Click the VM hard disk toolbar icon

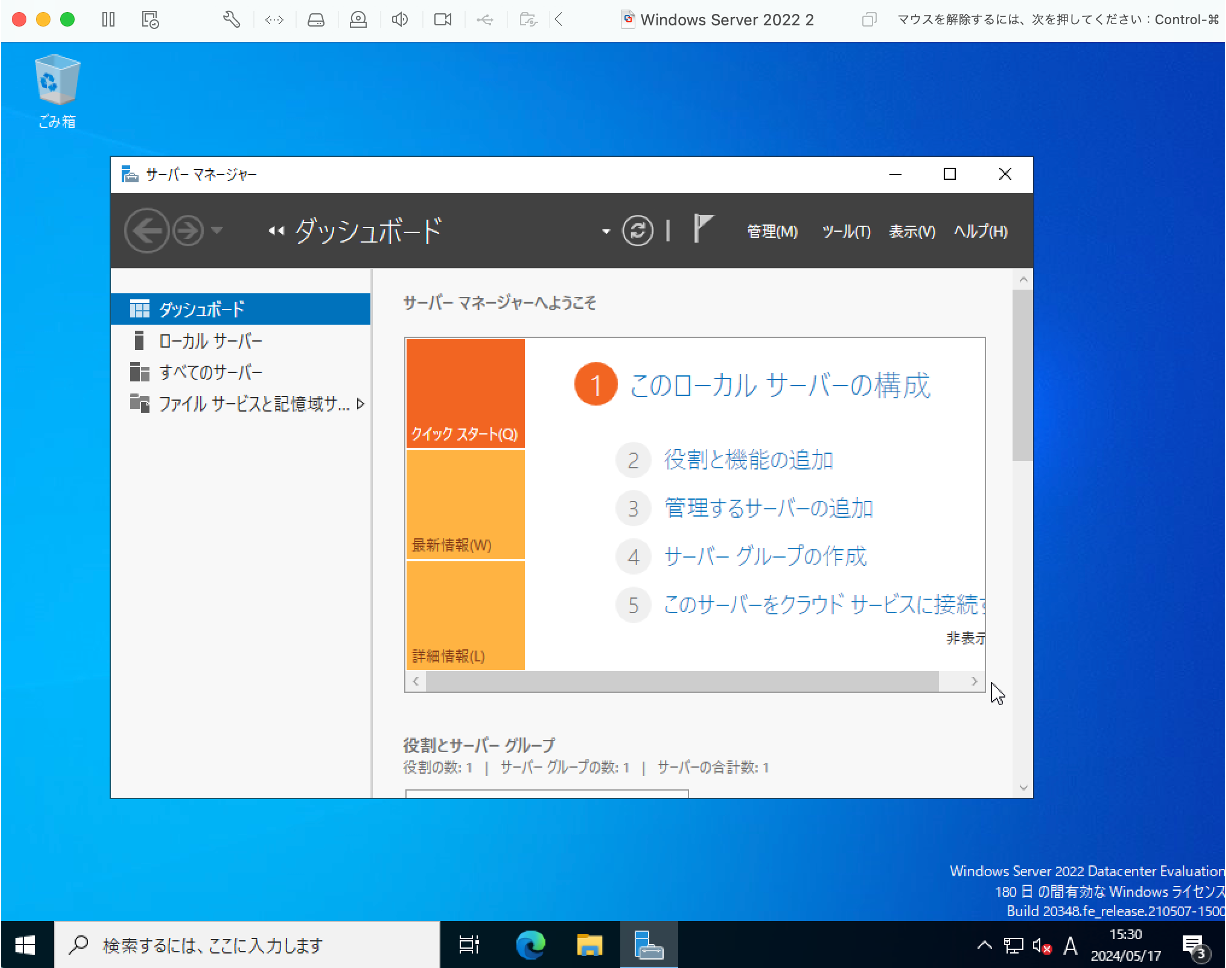coord(316,19)
